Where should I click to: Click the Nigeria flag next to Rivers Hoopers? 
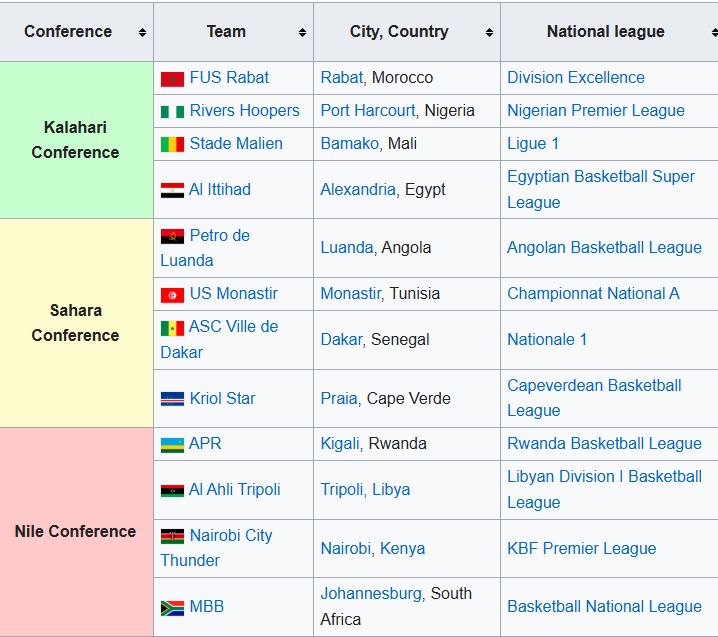172,111
